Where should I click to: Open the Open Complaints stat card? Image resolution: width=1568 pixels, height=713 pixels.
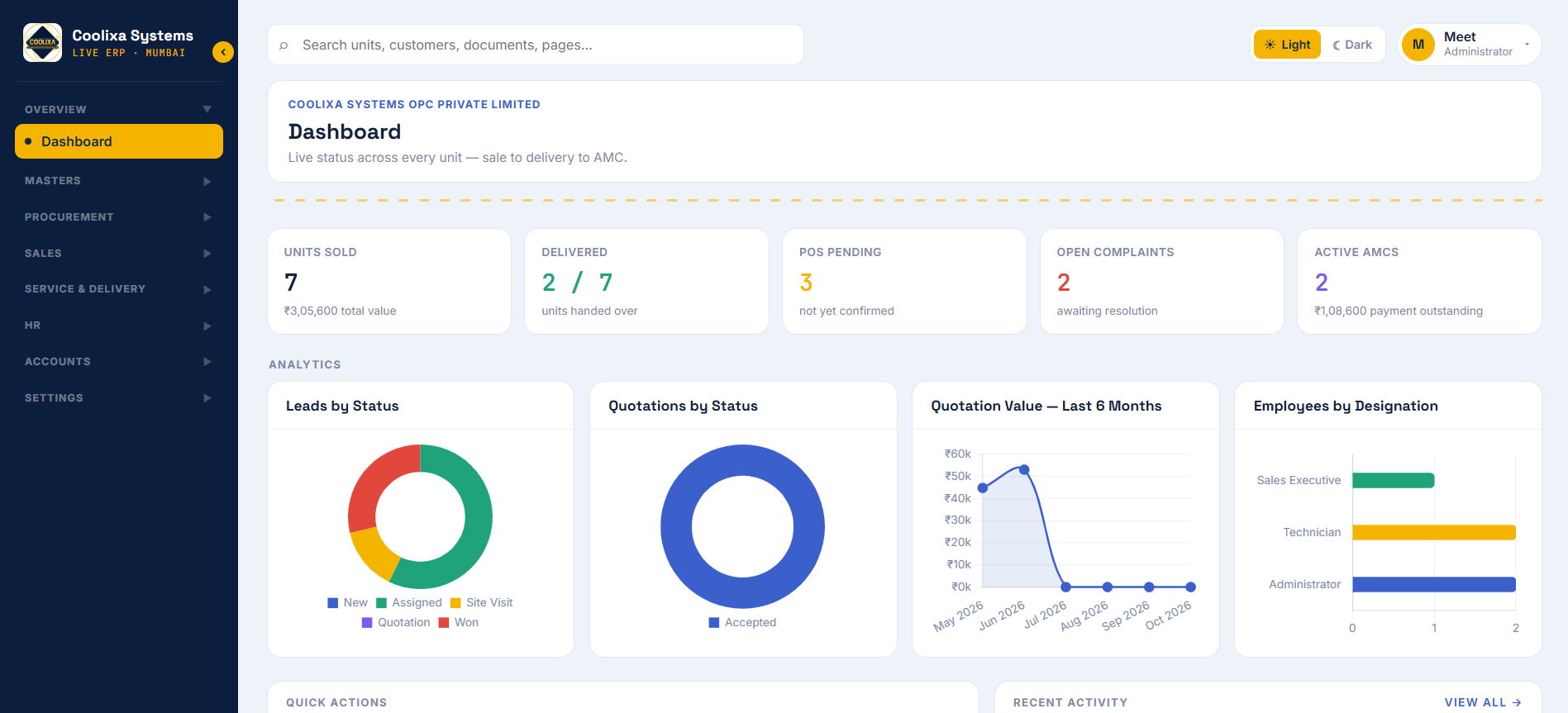pyautogui.click(x=1162, y=282)
